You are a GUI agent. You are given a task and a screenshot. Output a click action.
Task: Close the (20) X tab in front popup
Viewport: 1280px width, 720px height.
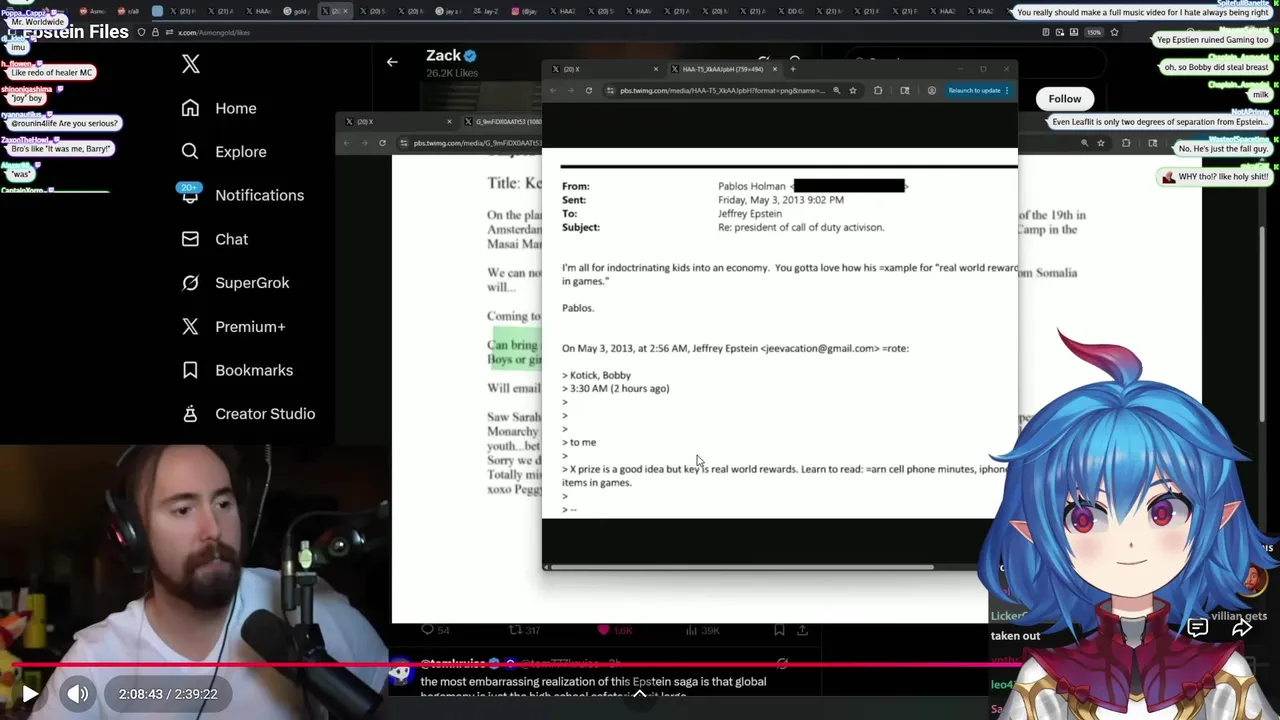pyautogui.click(x=656, y=69)
